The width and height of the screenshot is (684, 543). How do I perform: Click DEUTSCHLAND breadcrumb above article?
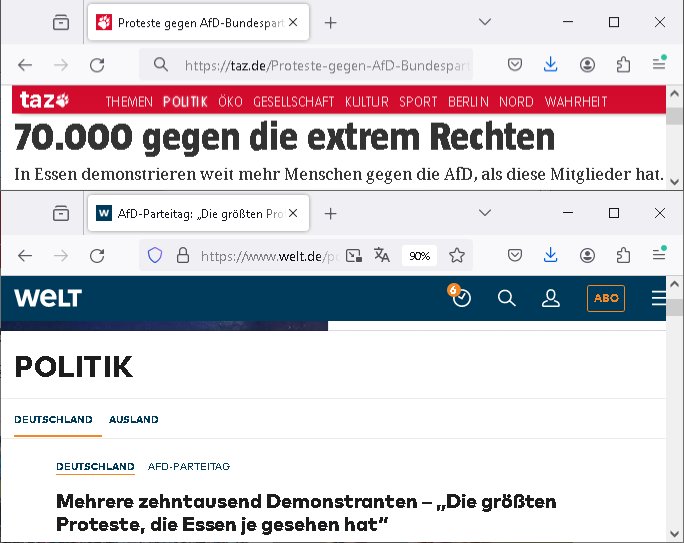[x=95, y=466]
